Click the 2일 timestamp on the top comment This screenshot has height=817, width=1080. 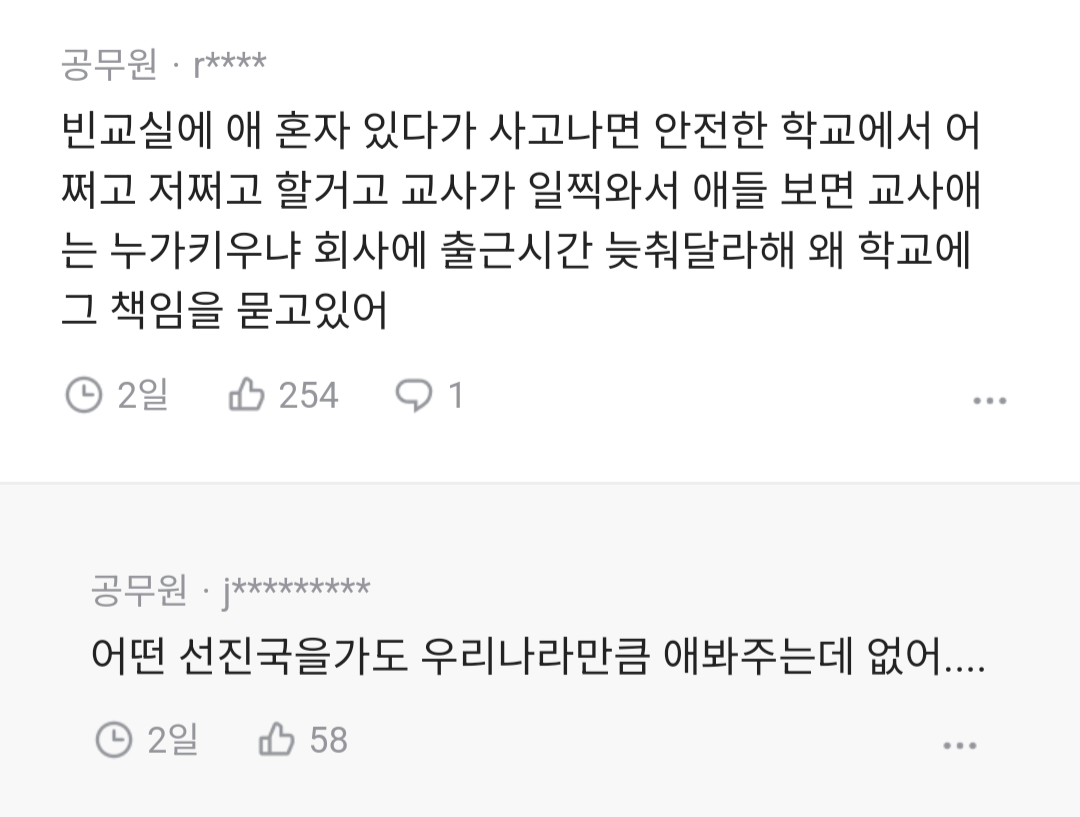click(x=143, y=395)
